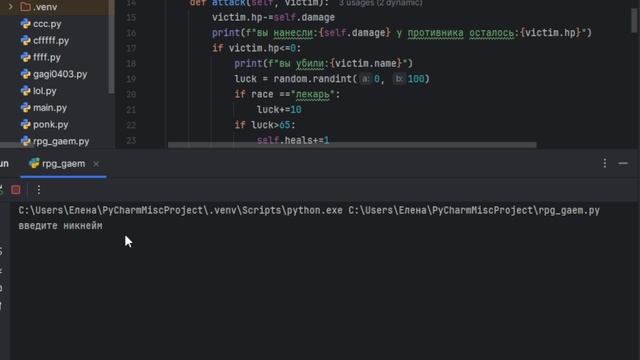The height and width of the screenshot is (360, 640).
Task: Hide the Run tool window
Action: point(623,163)
